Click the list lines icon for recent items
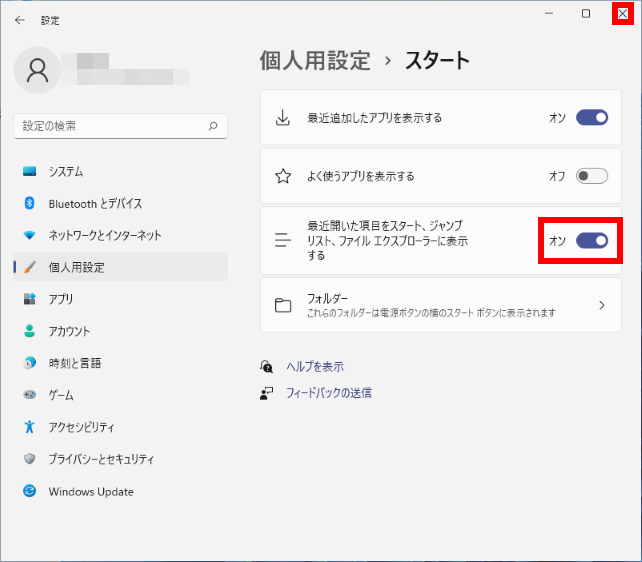 tap(283, 240)
